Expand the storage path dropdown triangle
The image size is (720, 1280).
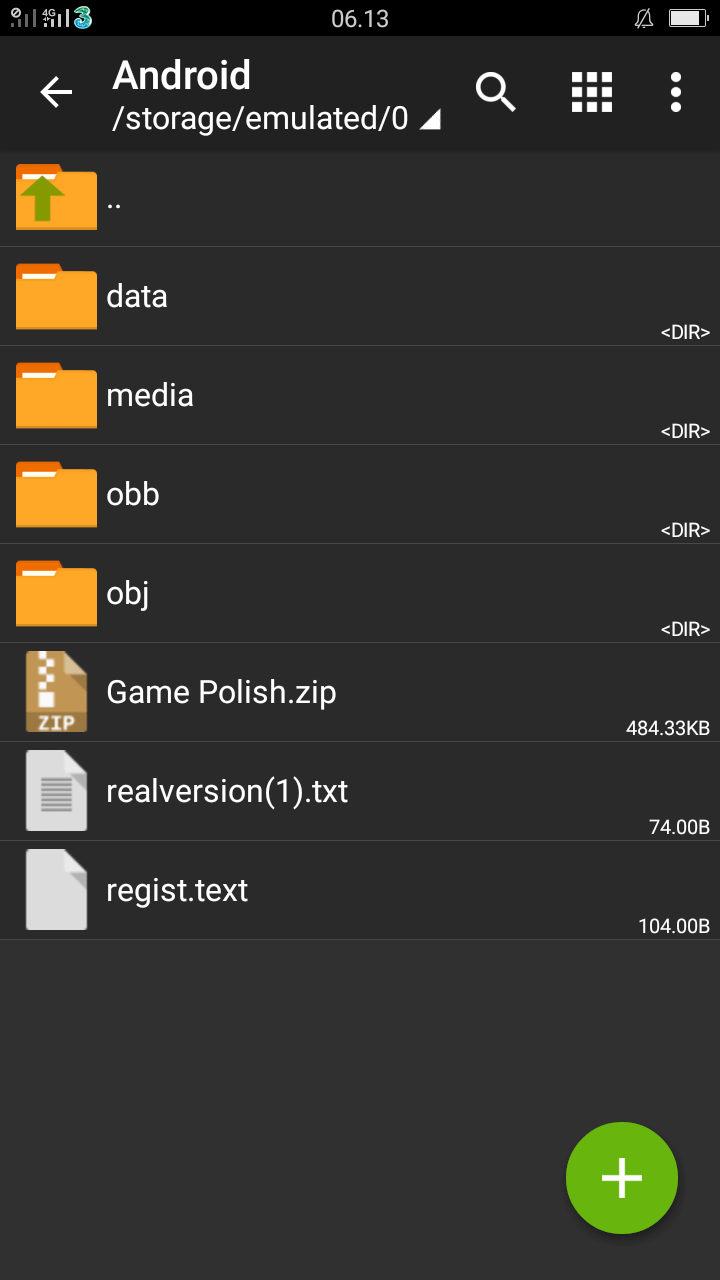[x=430, y=120]
